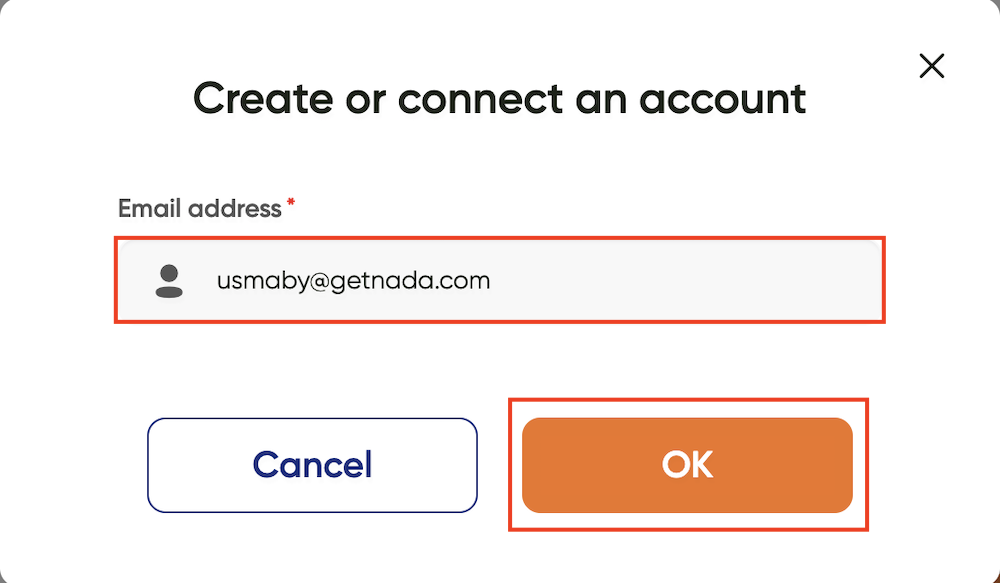
Task: Choose the white outlined Cancel option
Action: pyautogui.click(x=312, y=465)
